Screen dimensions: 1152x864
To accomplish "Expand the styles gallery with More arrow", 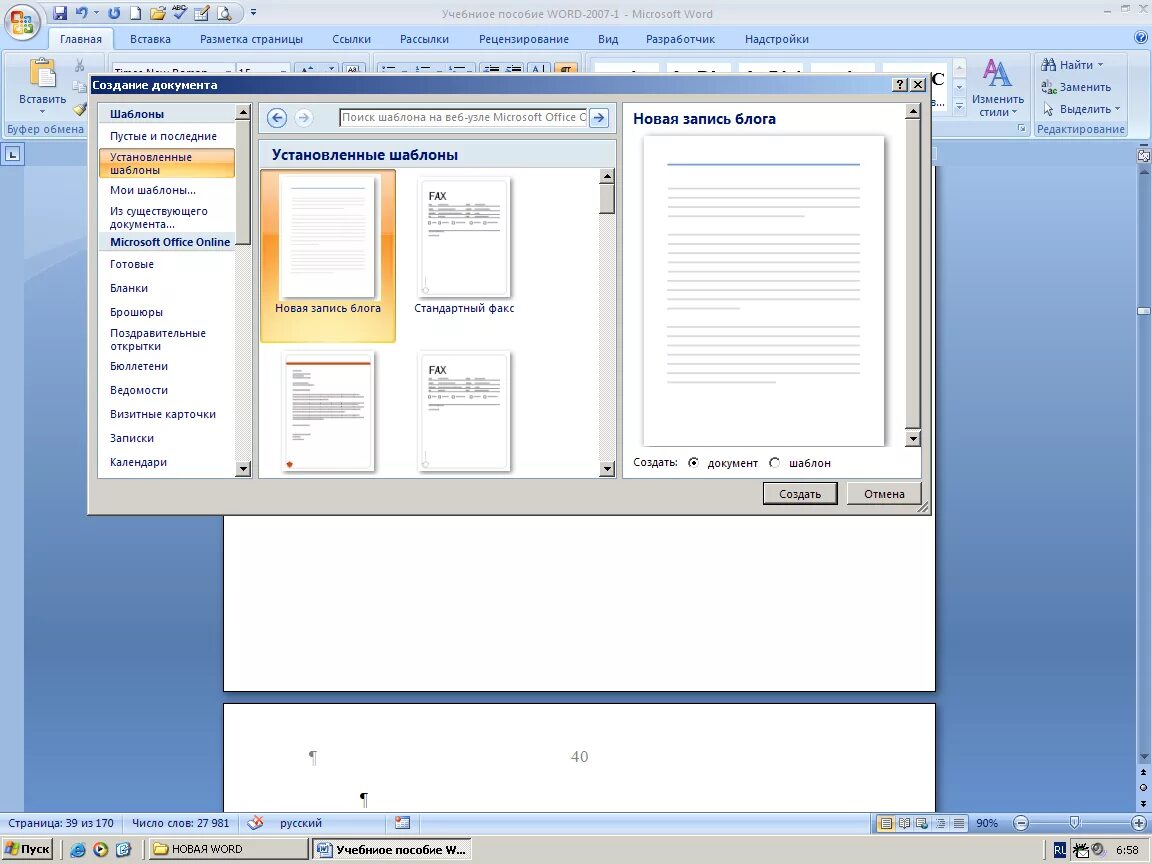I will [x=959, y=107].
